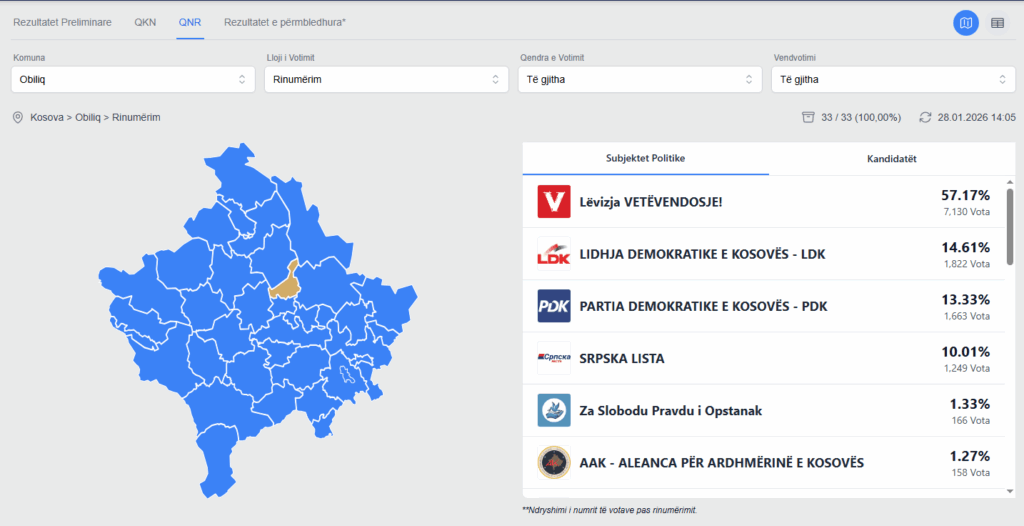1024x526 pixels.
Task: Open the Komuna dropdown
Action: (x=133, y=79)
